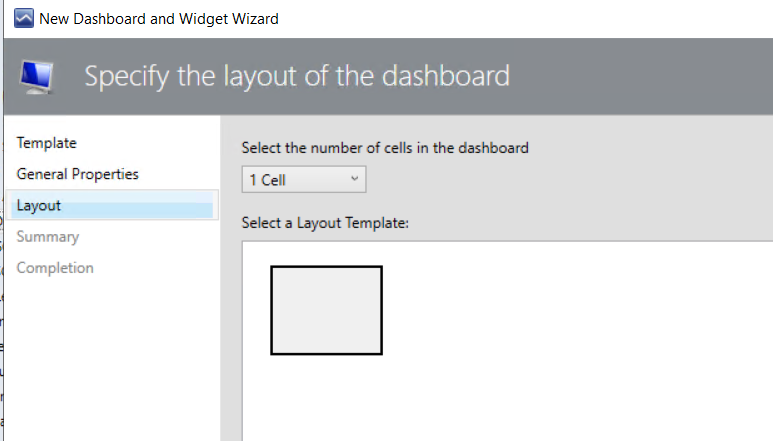Go to the Template wizard step
773x441 pixels.
click(x=46, y=143)
